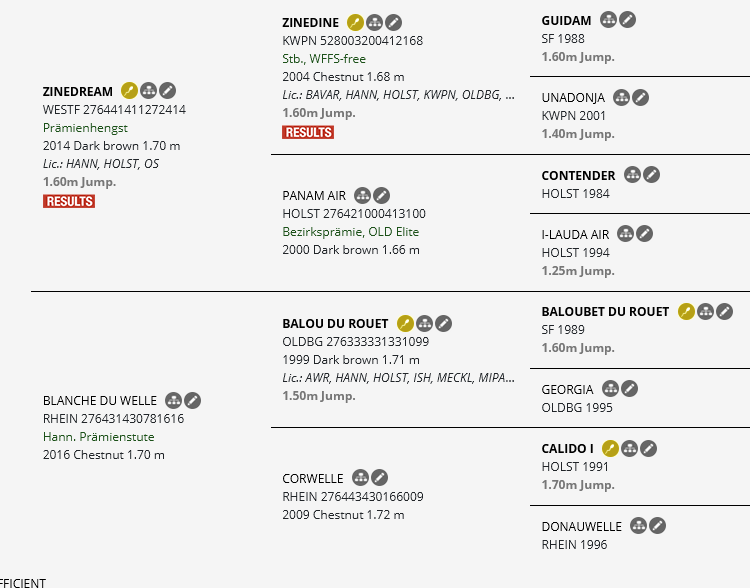Open the BLANCHE DU WELLE name link

[x=100, y=401]
